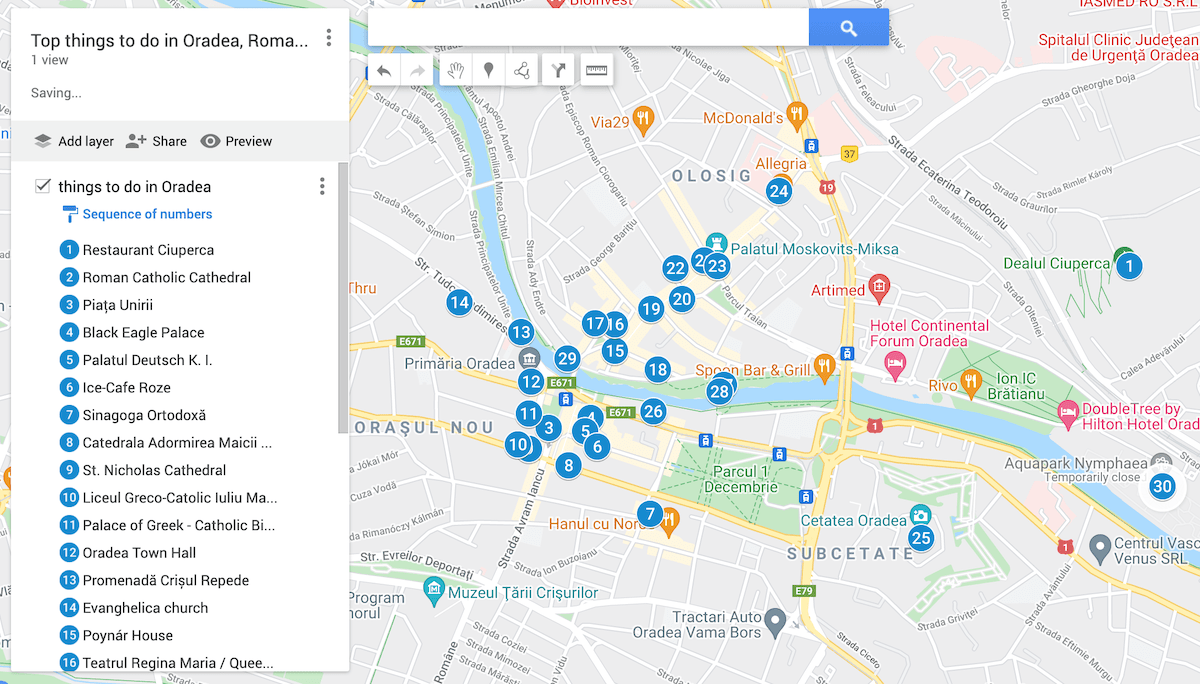This screenshot has height=684, width=1200.
Task: Activate the hand pan tool
Action: point(455,69)
